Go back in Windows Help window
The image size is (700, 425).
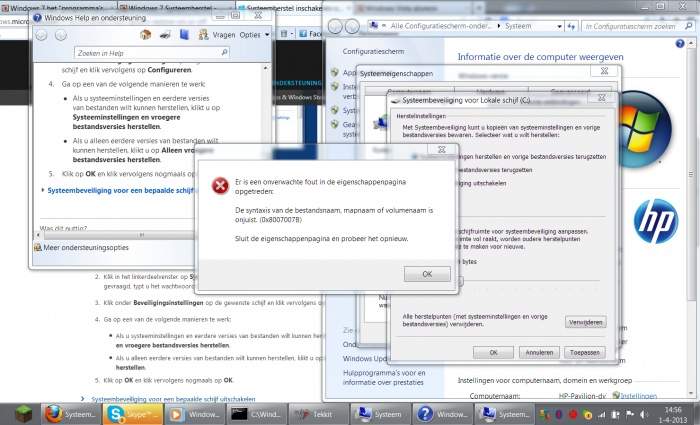pos(42,35)
